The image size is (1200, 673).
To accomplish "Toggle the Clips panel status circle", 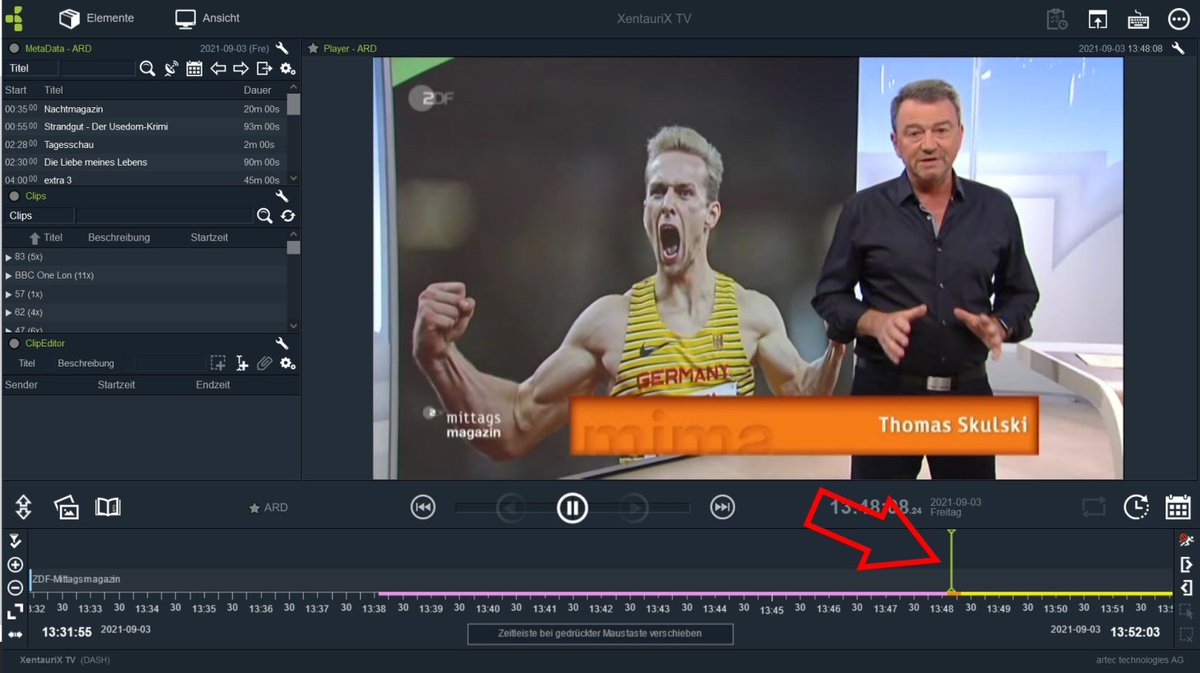I will pyautogui.click(x=14, y=196).
